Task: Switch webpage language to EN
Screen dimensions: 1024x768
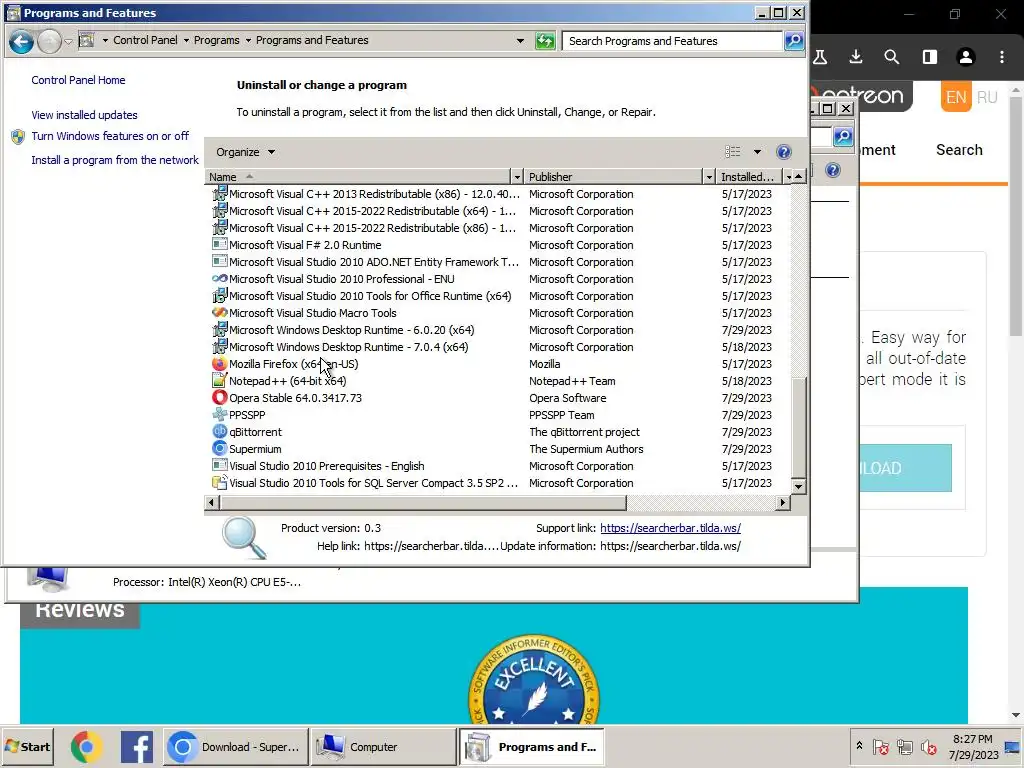Action: coord(955,97)
